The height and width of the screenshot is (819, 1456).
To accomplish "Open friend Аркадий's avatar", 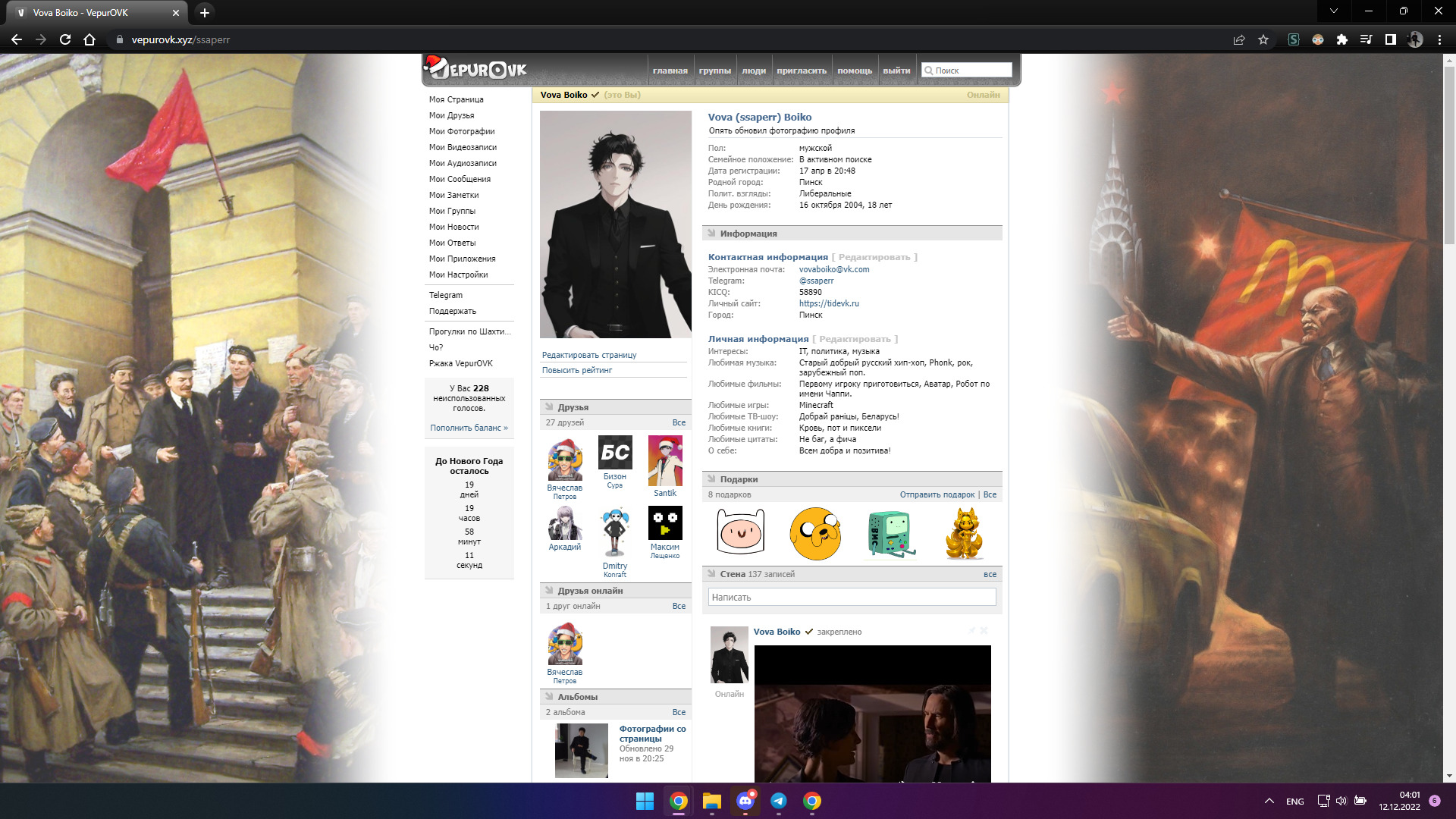I will (x=565, y=523).
